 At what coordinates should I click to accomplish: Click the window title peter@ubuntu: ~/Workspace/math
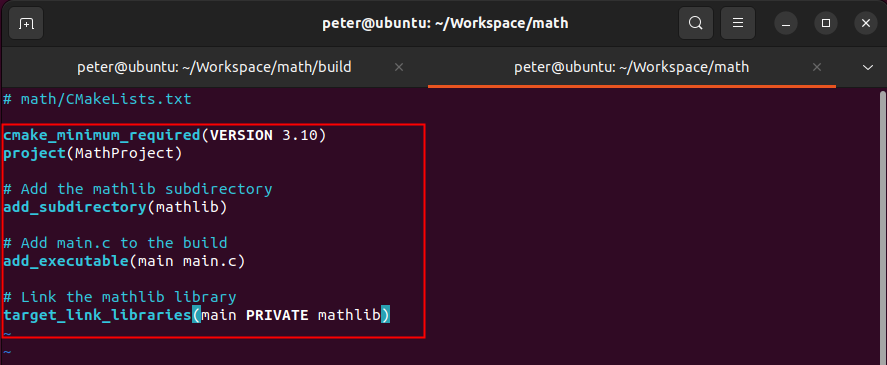tap(445, 23)
